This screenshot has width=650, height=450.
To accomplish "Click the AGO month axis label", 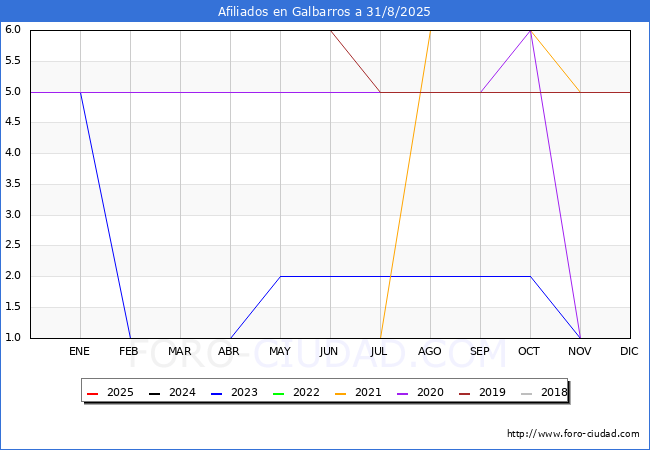I will (x=429, y=351).
